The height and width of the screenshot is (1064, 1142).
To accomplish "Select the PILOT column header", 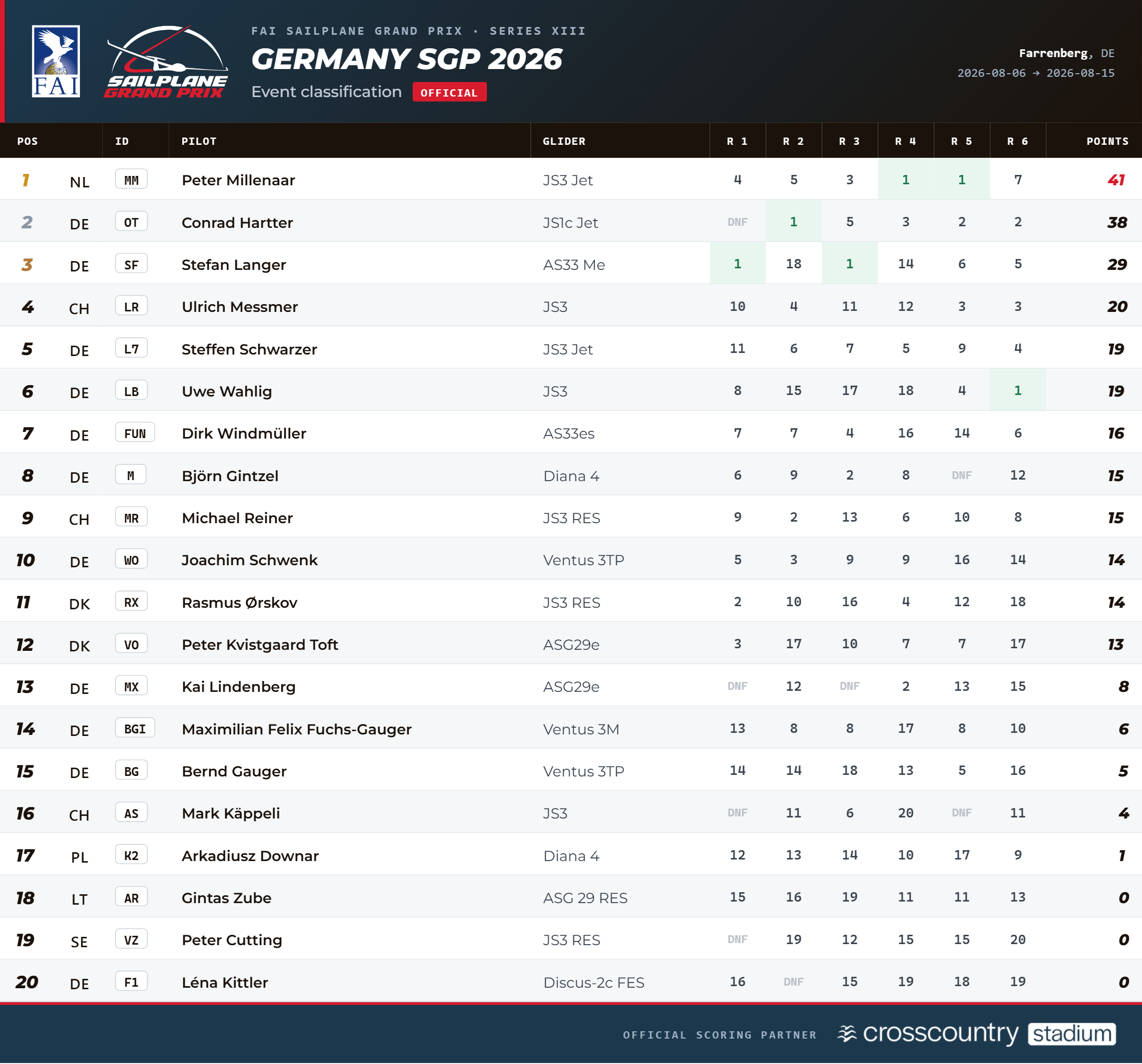I will (199, 141).
